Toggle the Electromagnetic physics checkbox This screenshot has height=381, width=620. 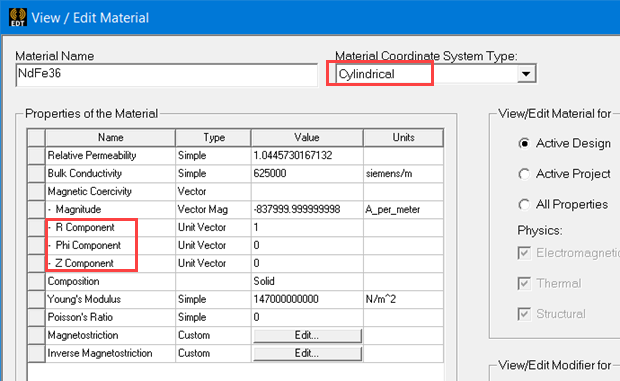pyautogui.click(x=524, y=253)
